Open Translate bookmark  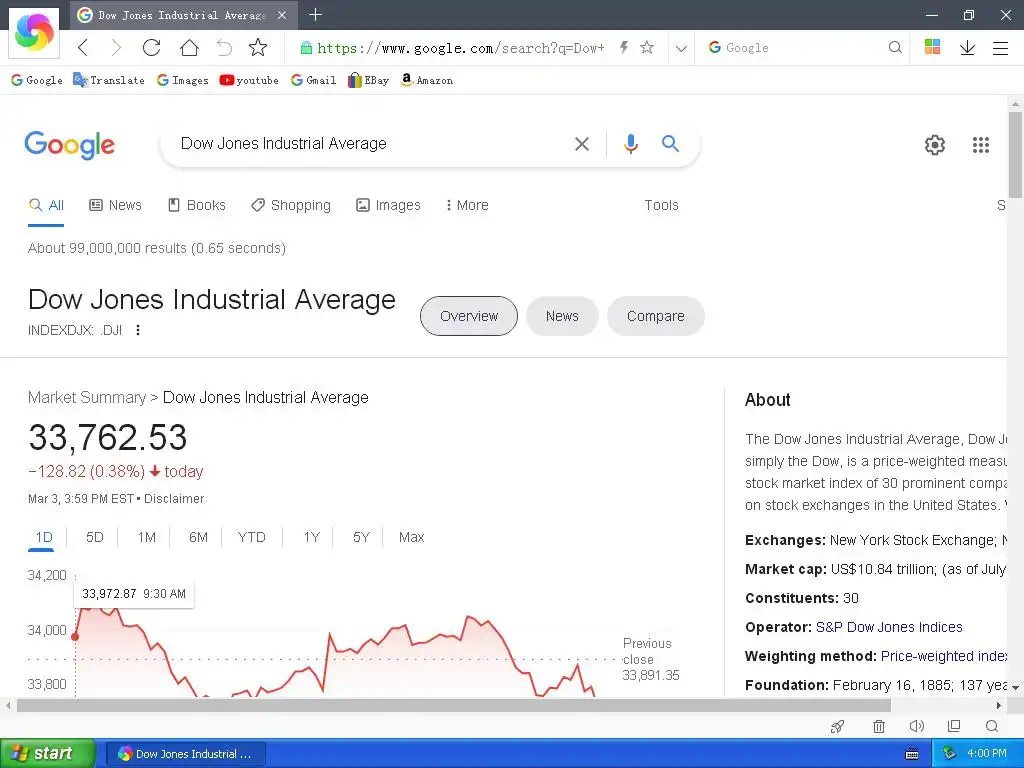(x=109, y=80)
